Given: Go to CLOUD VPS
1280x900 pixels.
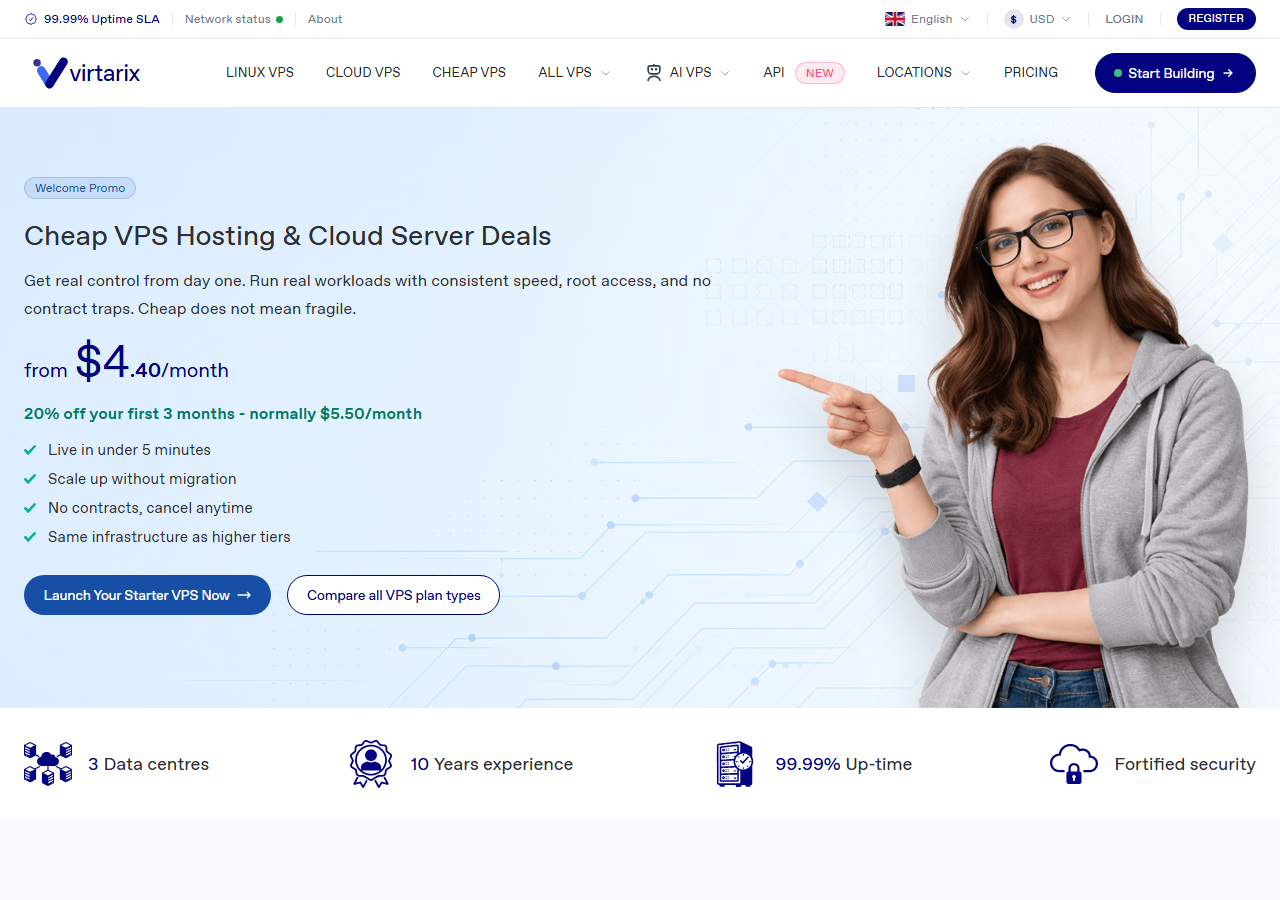Looking at the screenshot, I should [363, 72].
